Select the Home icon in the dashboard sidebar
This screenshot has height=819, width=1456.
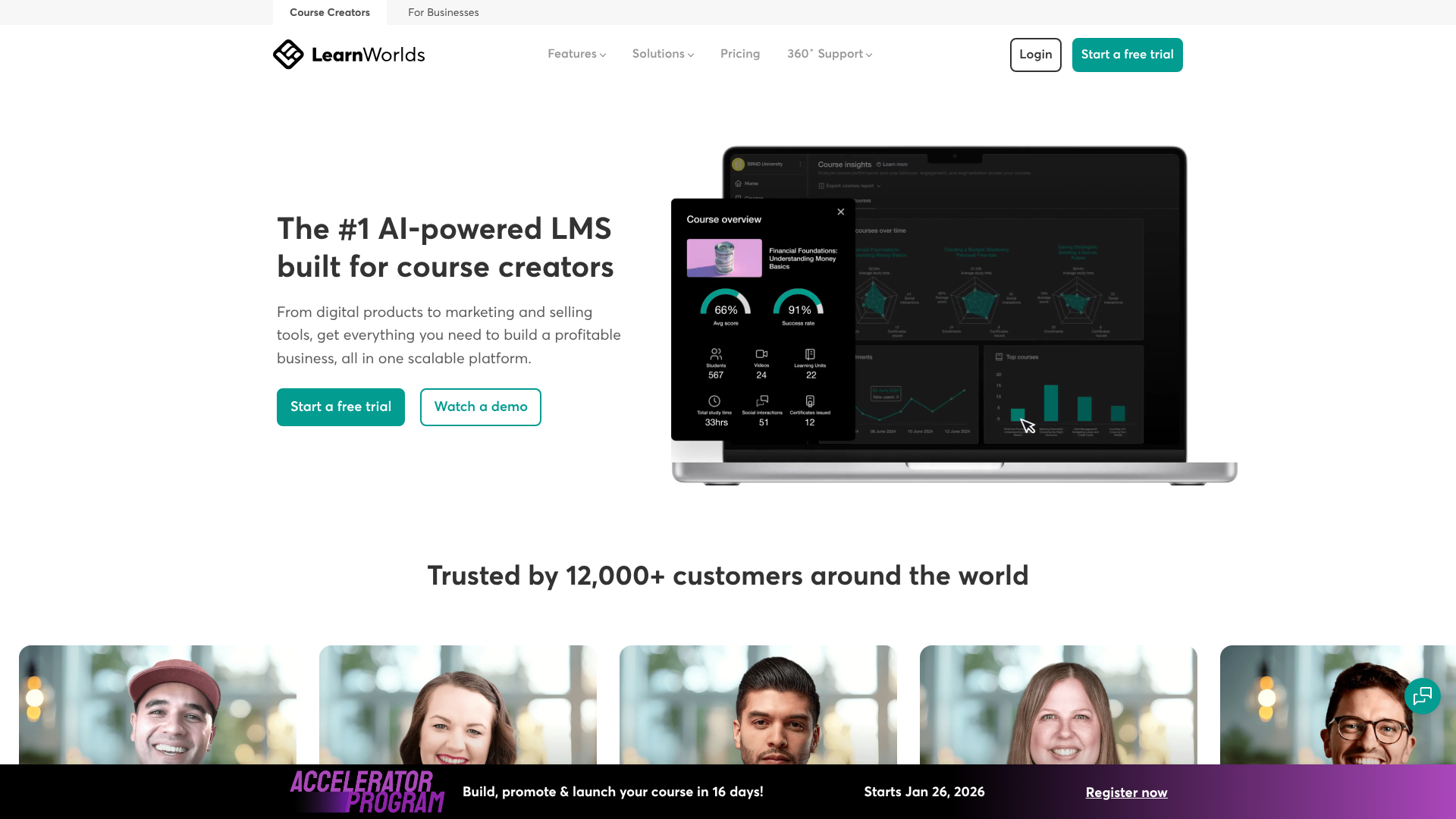point(739,184)
